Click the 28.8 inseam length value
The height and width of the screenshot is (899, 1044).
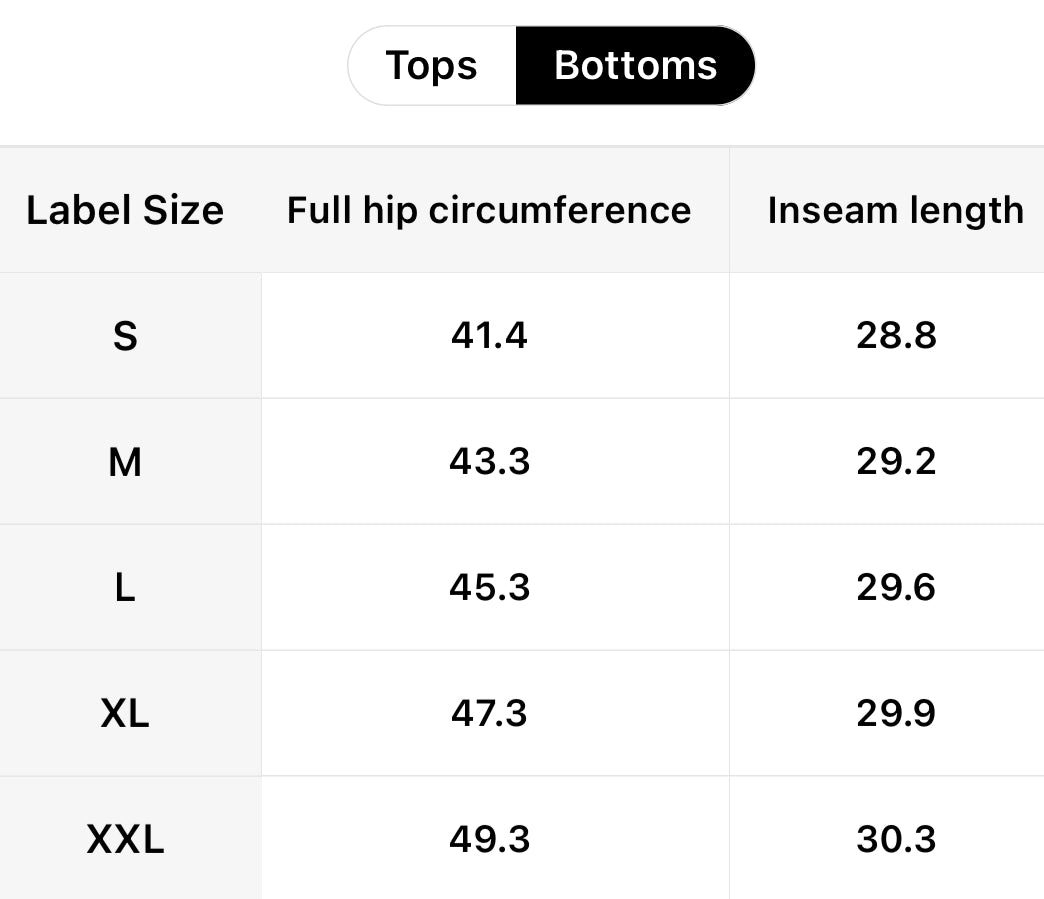click(x=896, y=336)
